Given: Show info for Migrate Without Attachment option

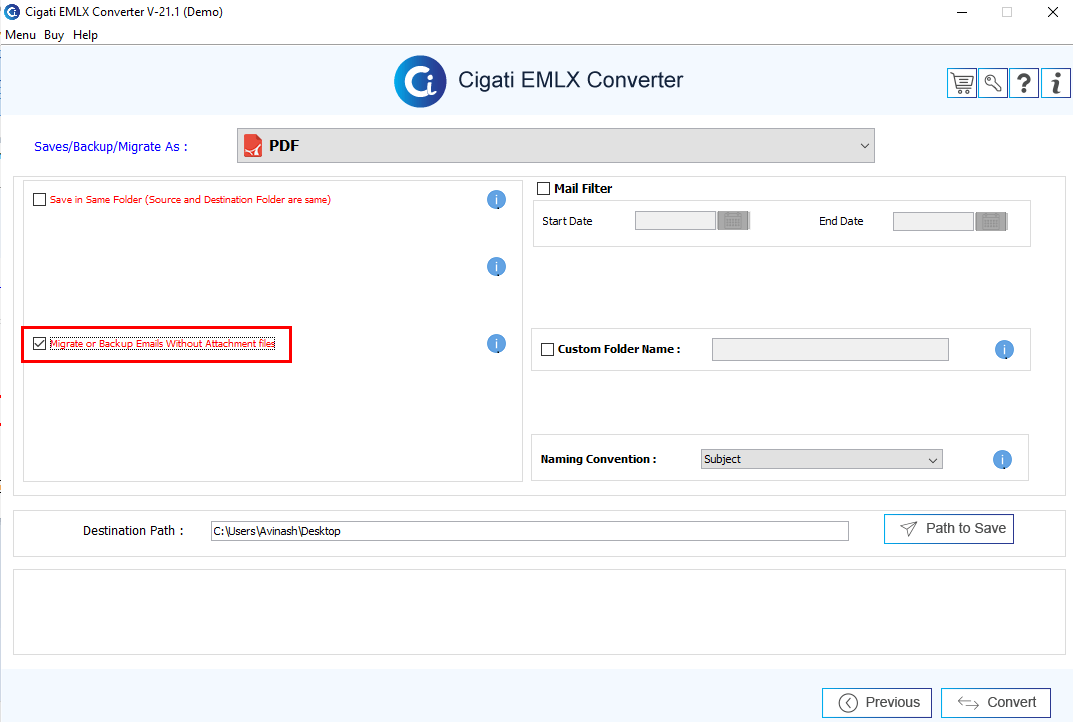Looking at the screenshot, I should click(x=496, y=344).
